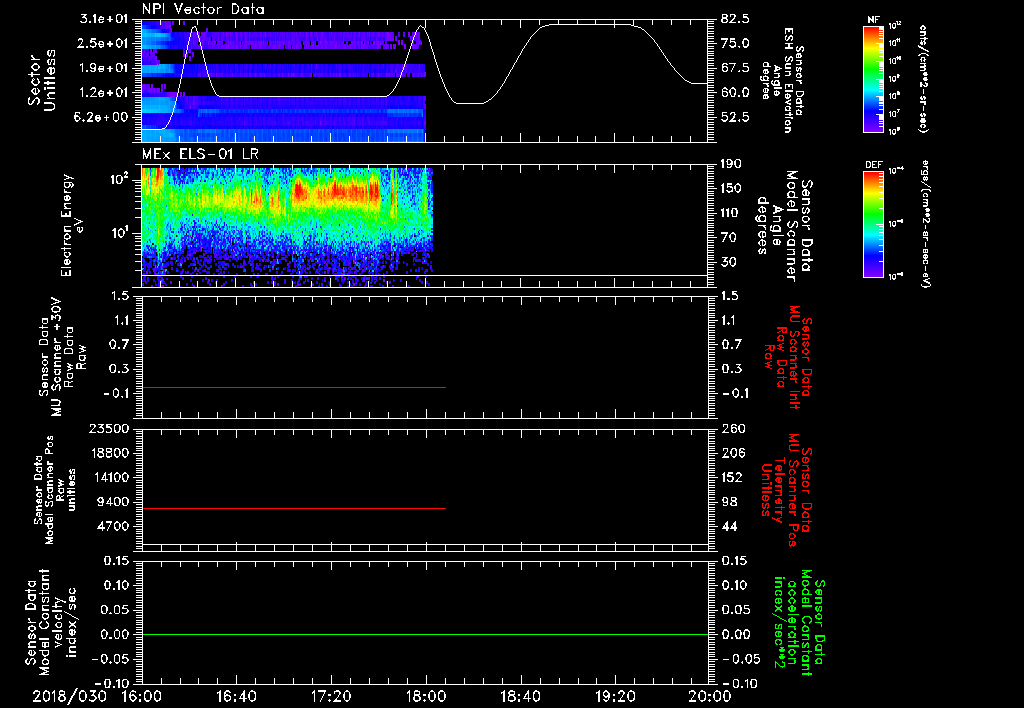
Task: Click the 260 telemetry tick value
Action: pos(733,428)
